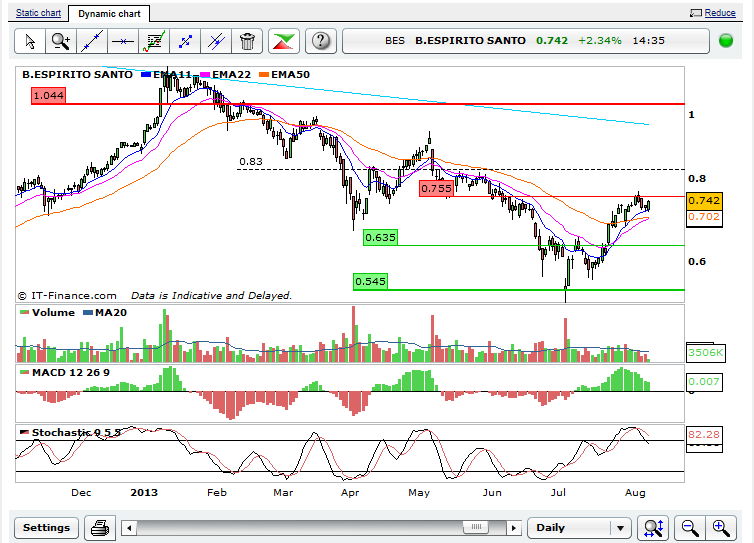Open the Settings button
Viewport: 754px width, 543px height.
click(46, 528)
